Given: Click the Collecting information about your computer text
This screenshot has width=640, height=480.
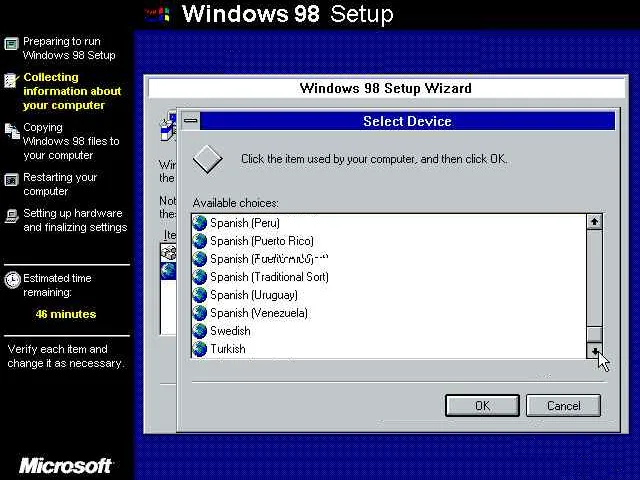Looking at the screenshot, I should pos(72,91).
